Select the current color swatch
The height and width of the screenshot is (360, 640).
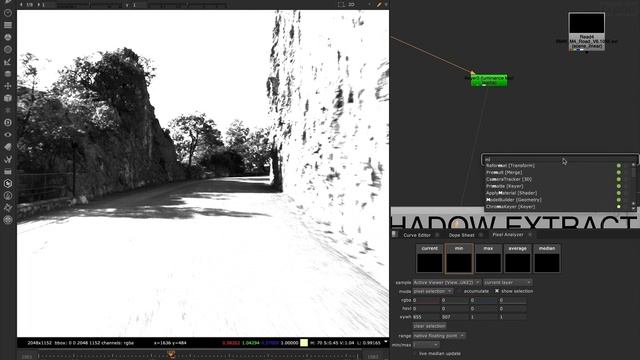click(429, 258)
